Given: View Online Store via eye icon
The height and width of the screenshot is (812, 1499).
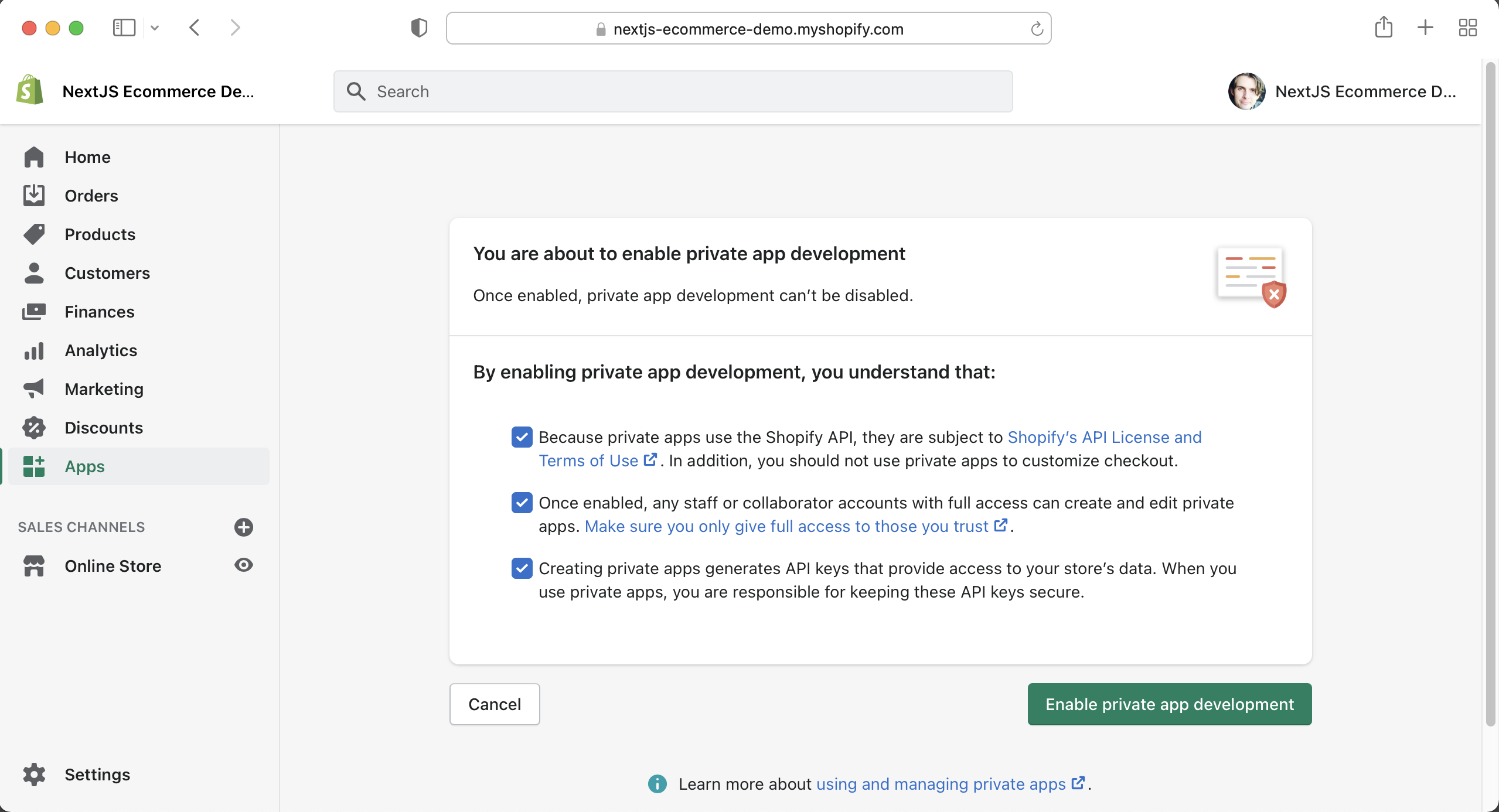Looking at the screenshot, I should pyautogui.click(x=244, y=565).
